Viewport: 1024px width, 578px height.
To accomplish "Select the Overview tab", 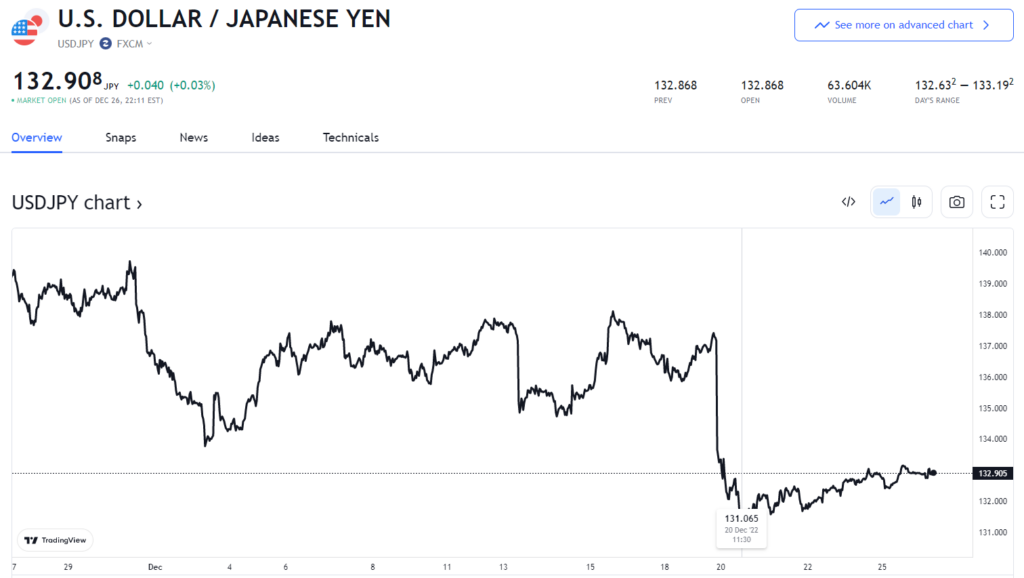I will (x=36, y=138).
